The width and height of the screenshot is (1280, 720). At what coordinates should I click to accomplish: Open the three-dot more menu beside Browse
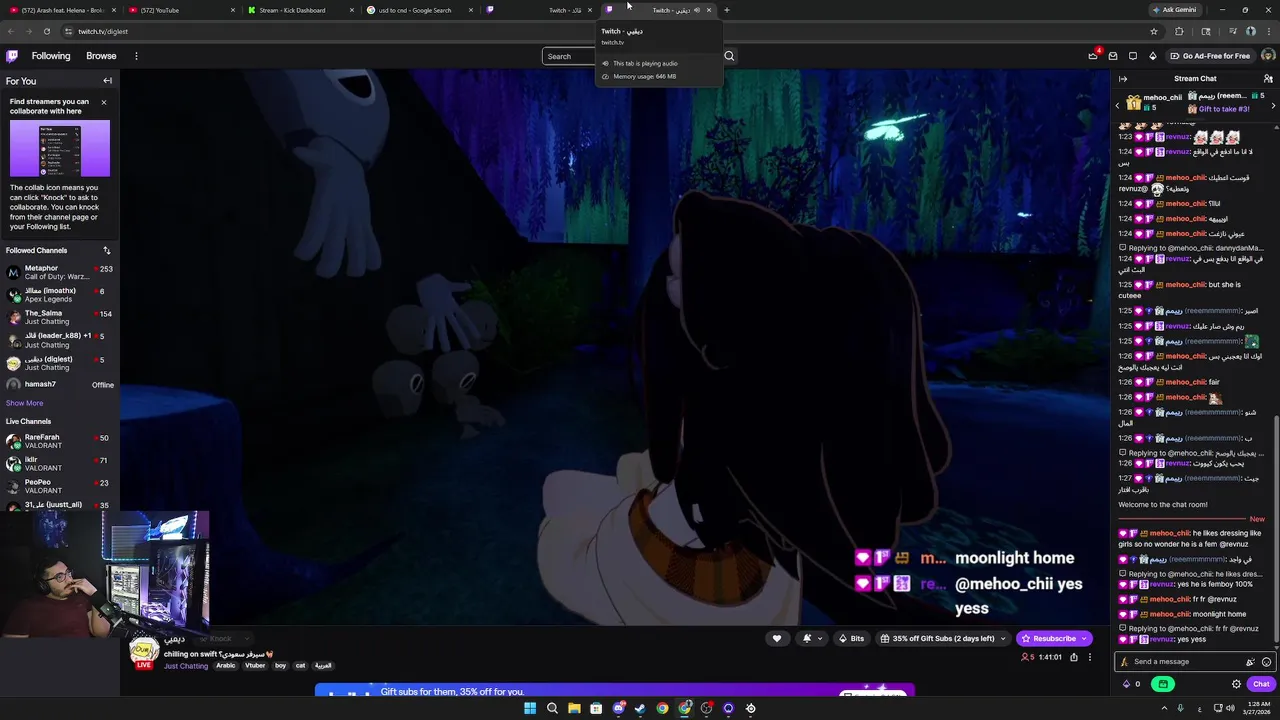point(136,56)
